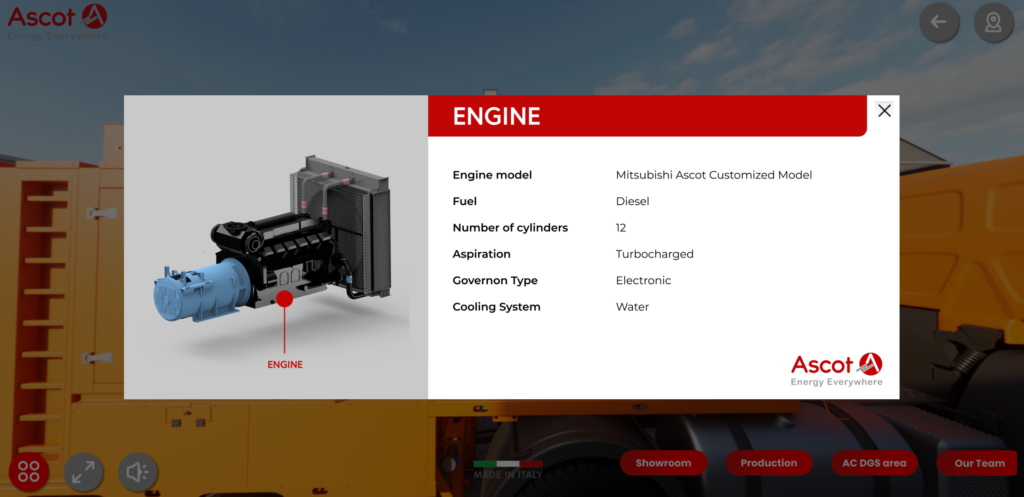Click the ENGINE title header
The width and height of the screenshot is (1024, 497).
(x=496, y=116)
